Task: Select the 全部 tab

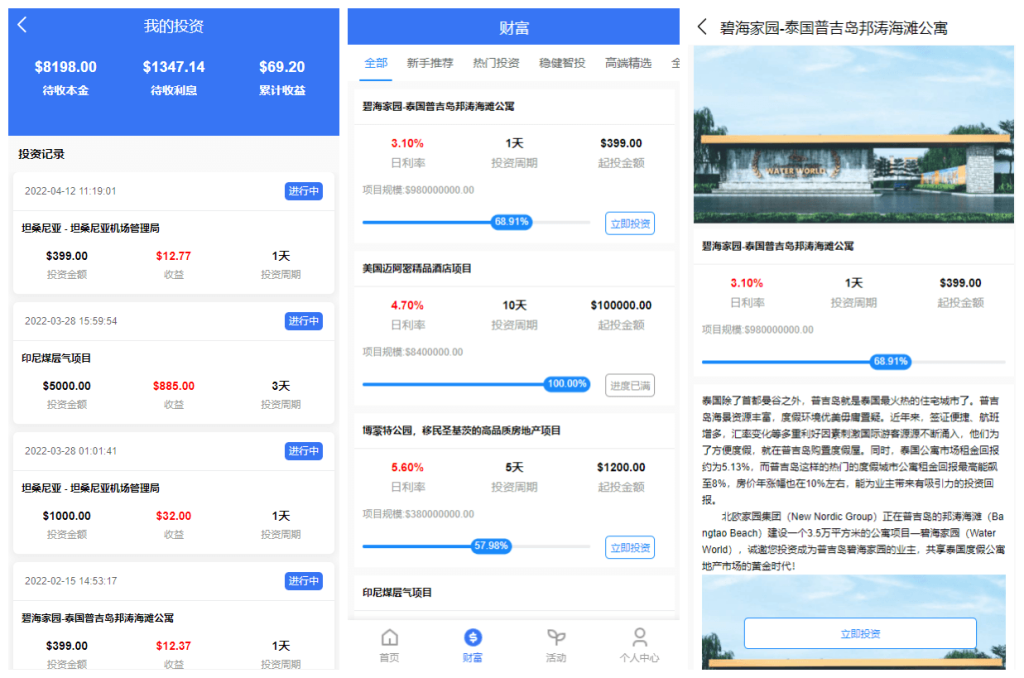Action: coord(376,63)
